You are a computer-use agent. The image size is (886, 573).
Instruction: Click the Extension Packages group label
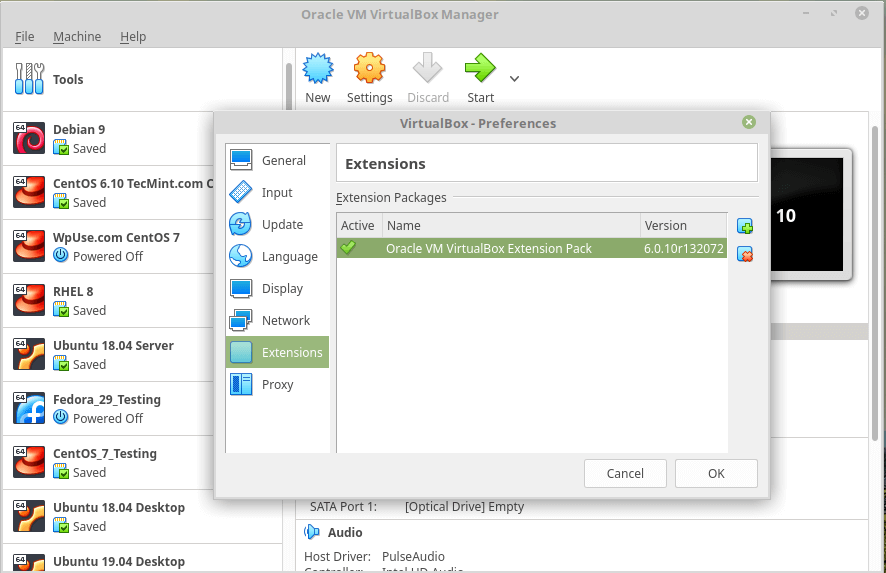tap(391, 198)
